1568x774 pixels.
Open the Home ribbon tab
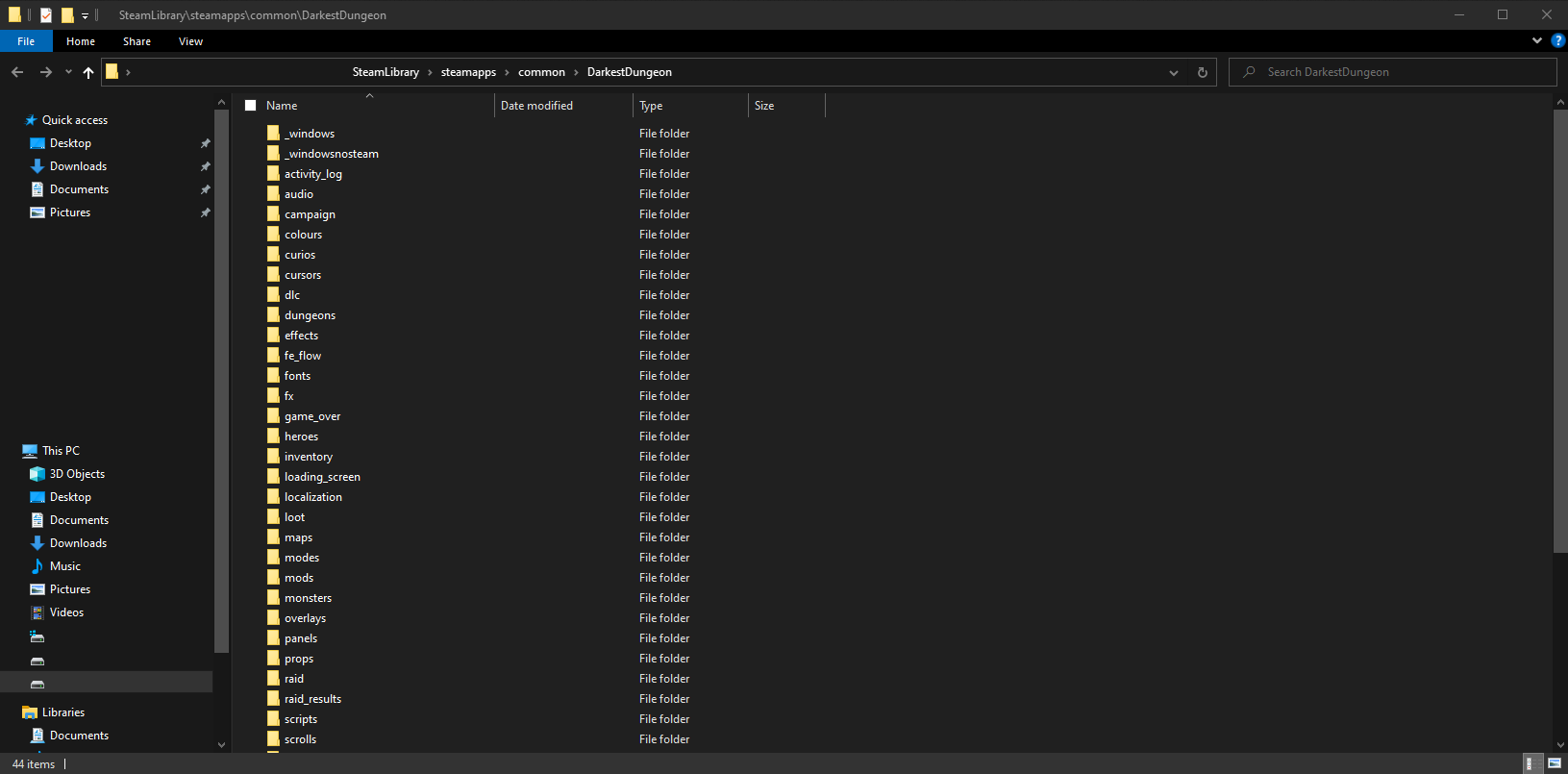click(x=81, y=41)
